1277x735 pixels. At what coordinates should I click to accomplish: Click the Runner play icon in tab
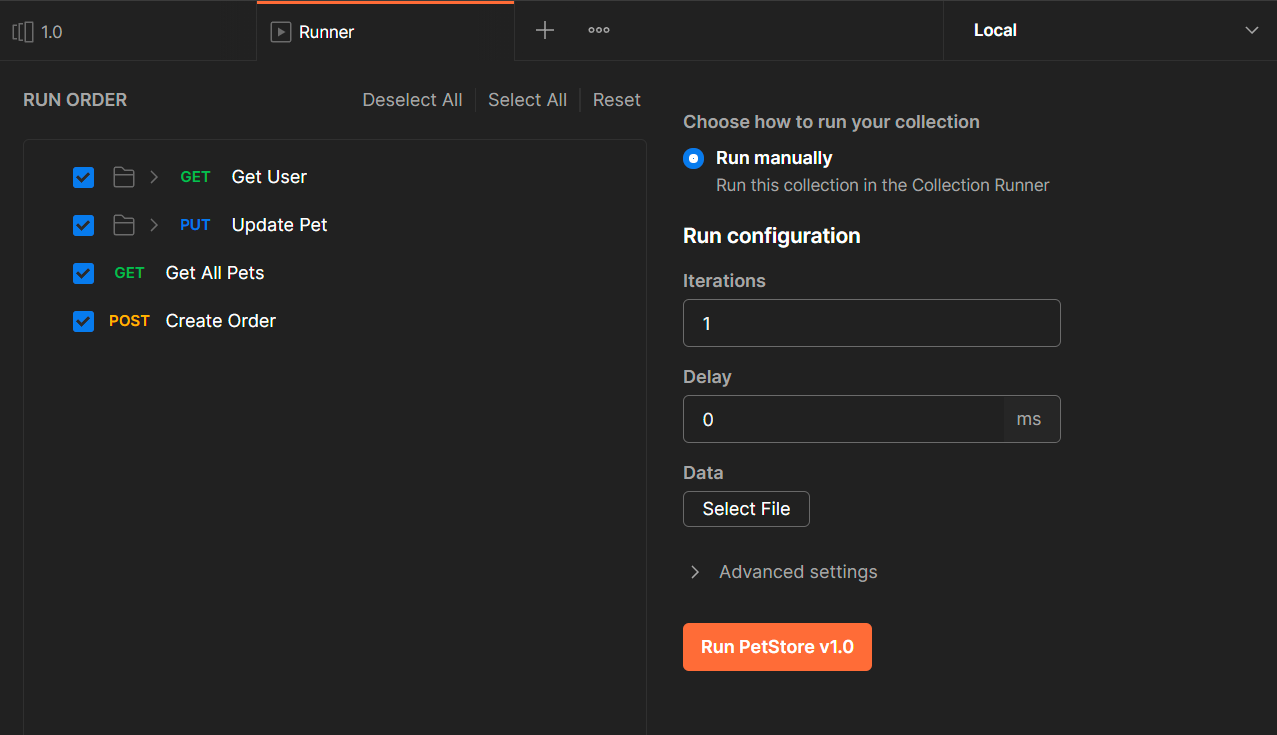pos(281,32)
